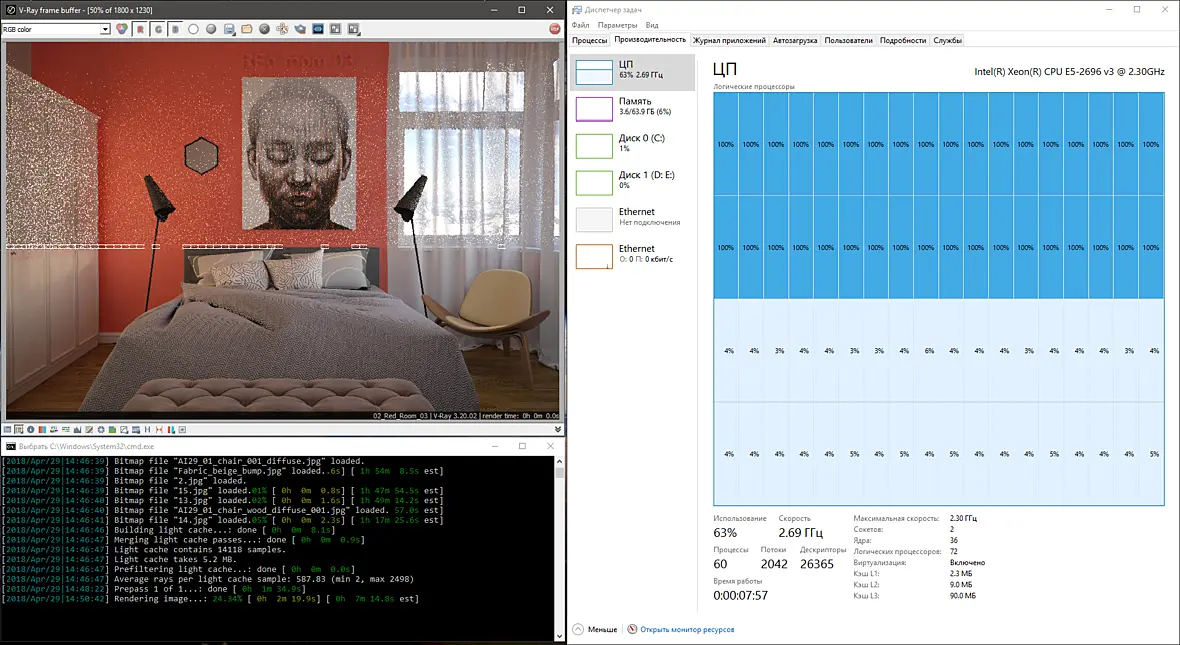The width and height of the screenshot is (1180, 645).
Task: Open the RGB color channel dropdown
Action: click(x=56, y=29)
